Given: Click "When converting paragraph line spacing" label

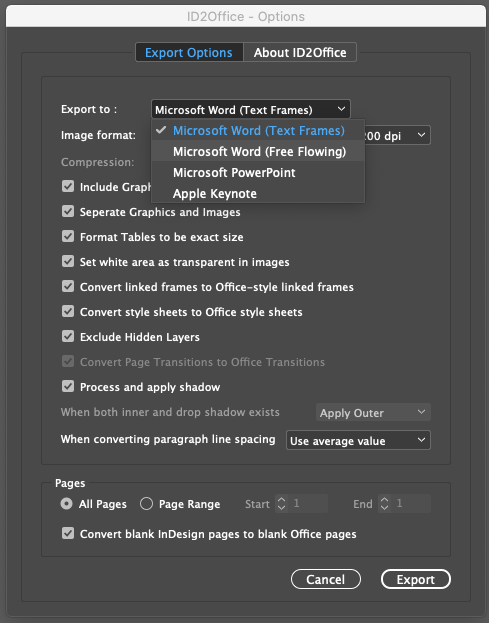Looking at the screenshot, I should click(168, 439).
